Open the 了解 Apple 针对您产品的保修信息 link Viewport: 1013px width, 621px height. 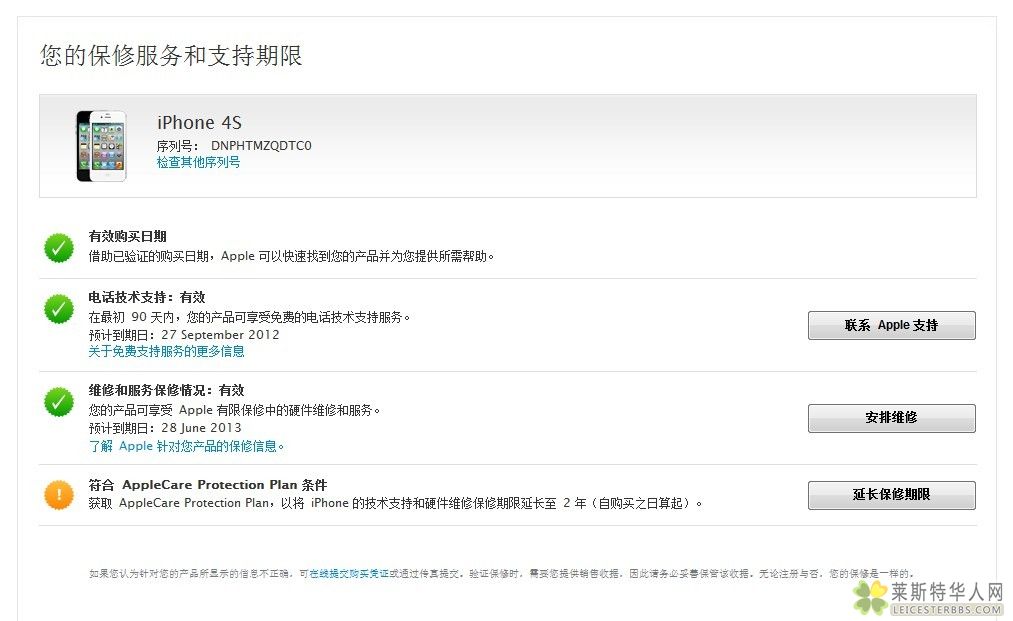point(186,446)
